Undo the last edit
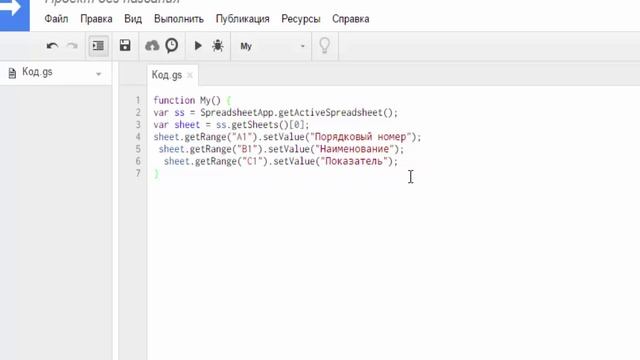The width and height of the screenshot is (640, 360). point(52,46)
